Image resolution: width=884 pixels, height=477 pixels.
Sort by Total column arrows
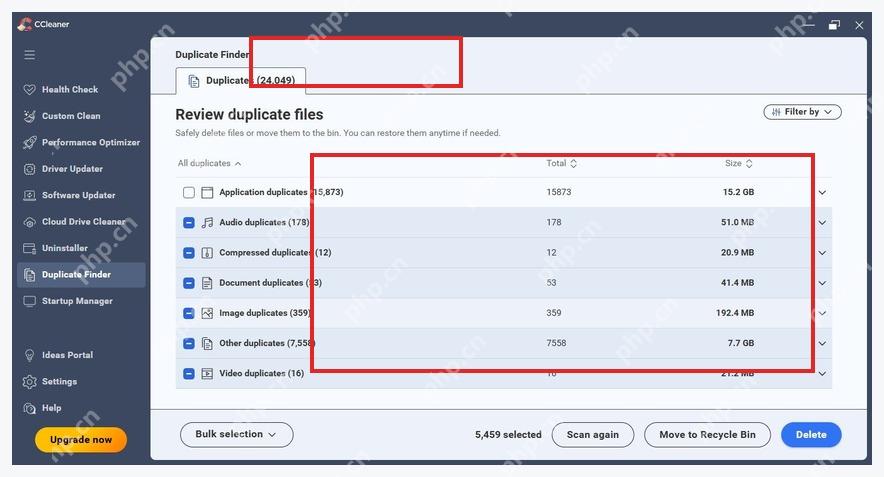[x=573, y=164]
